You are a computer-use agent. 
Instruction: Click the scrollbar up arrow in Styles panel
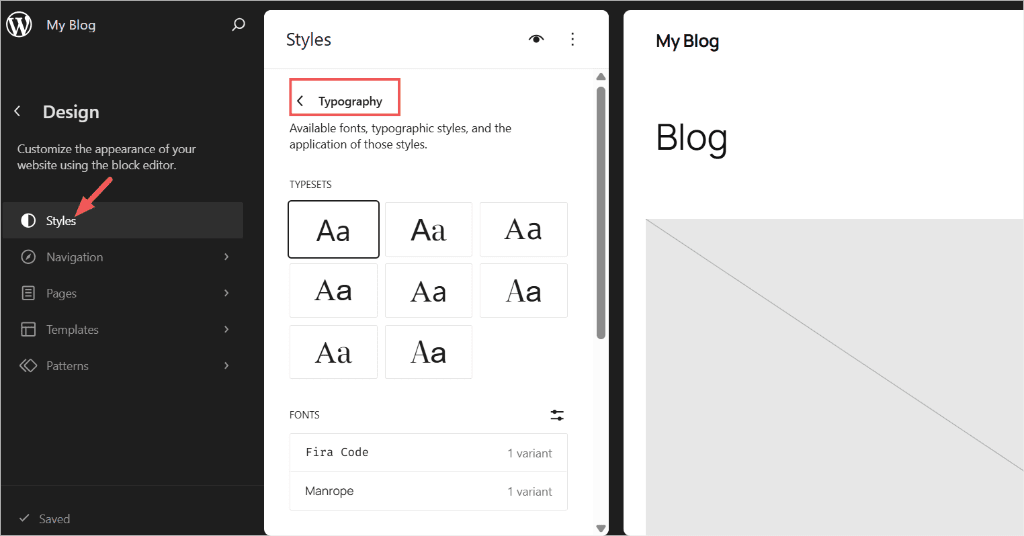click(601, 77)
